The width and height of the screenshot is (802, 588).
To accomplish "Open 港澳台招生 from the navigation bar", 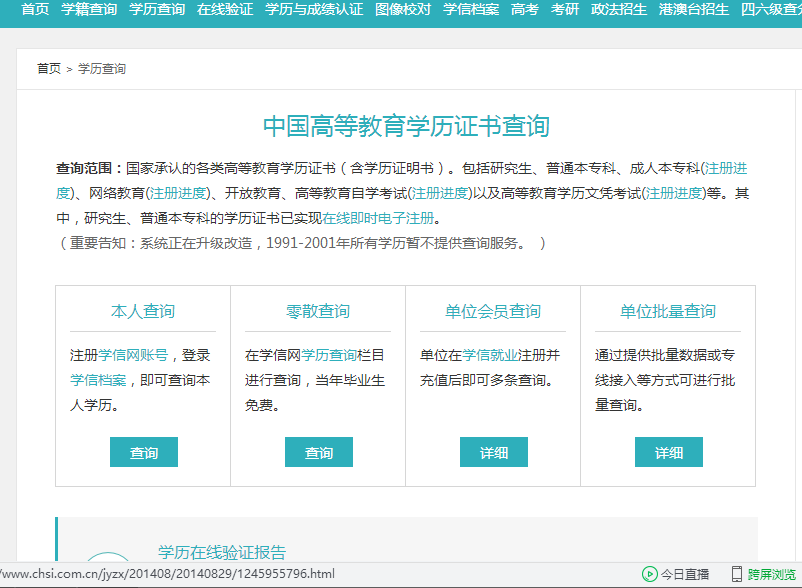I will pos(694,9).
